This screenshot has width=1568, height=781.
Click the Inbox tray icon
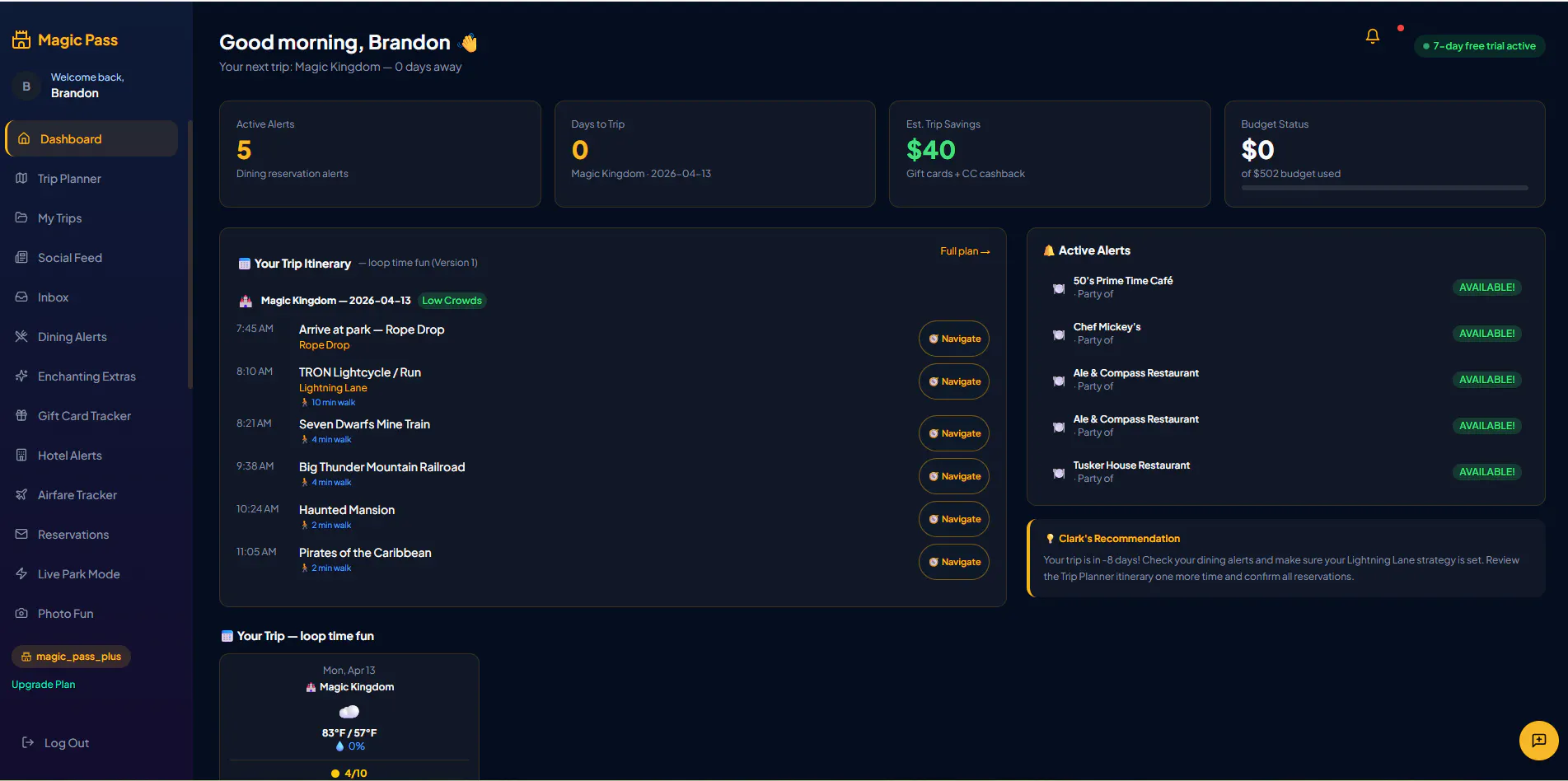(21, 297)
